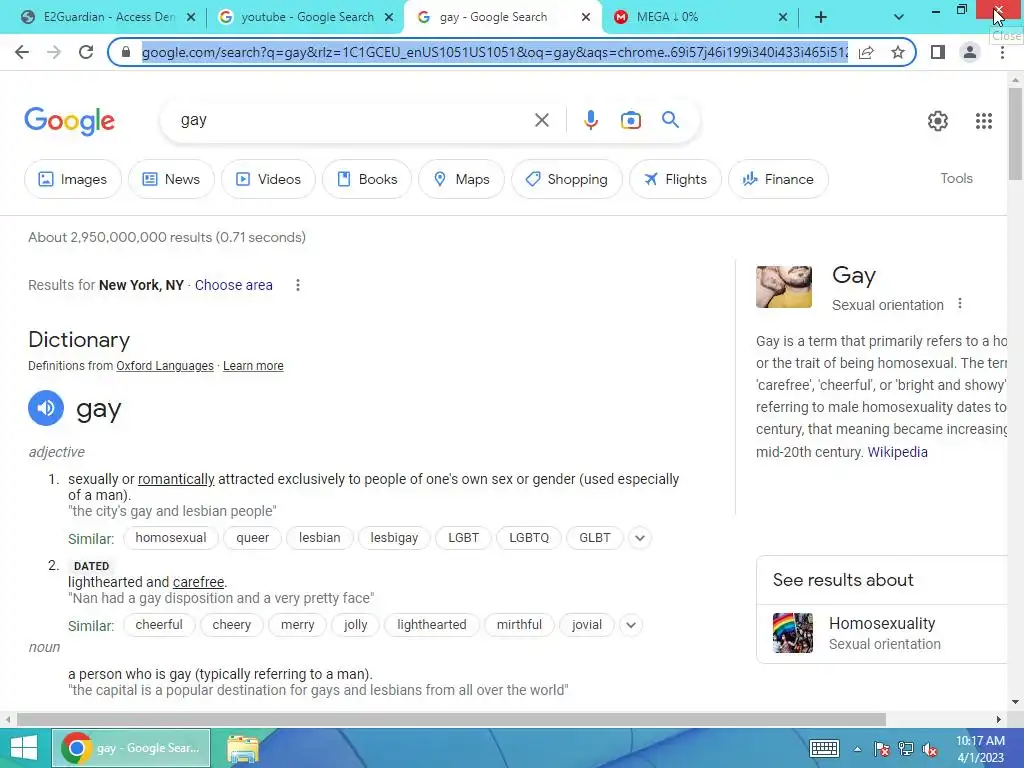
Task: Open the Oxford Languages link
Action: (165, 366)
